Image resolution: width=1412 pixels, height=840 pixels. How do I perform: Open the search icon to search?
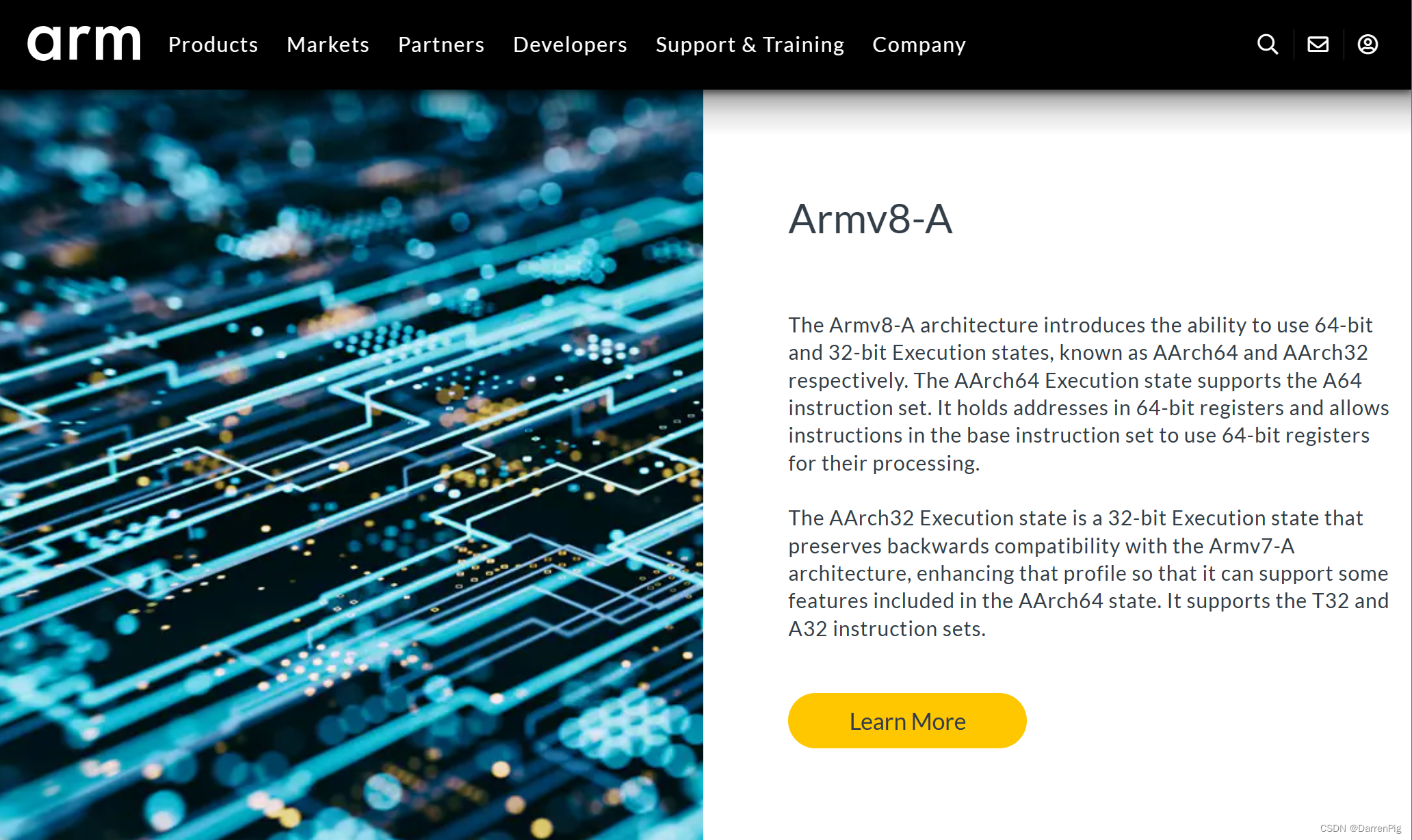coord(1267,44)
